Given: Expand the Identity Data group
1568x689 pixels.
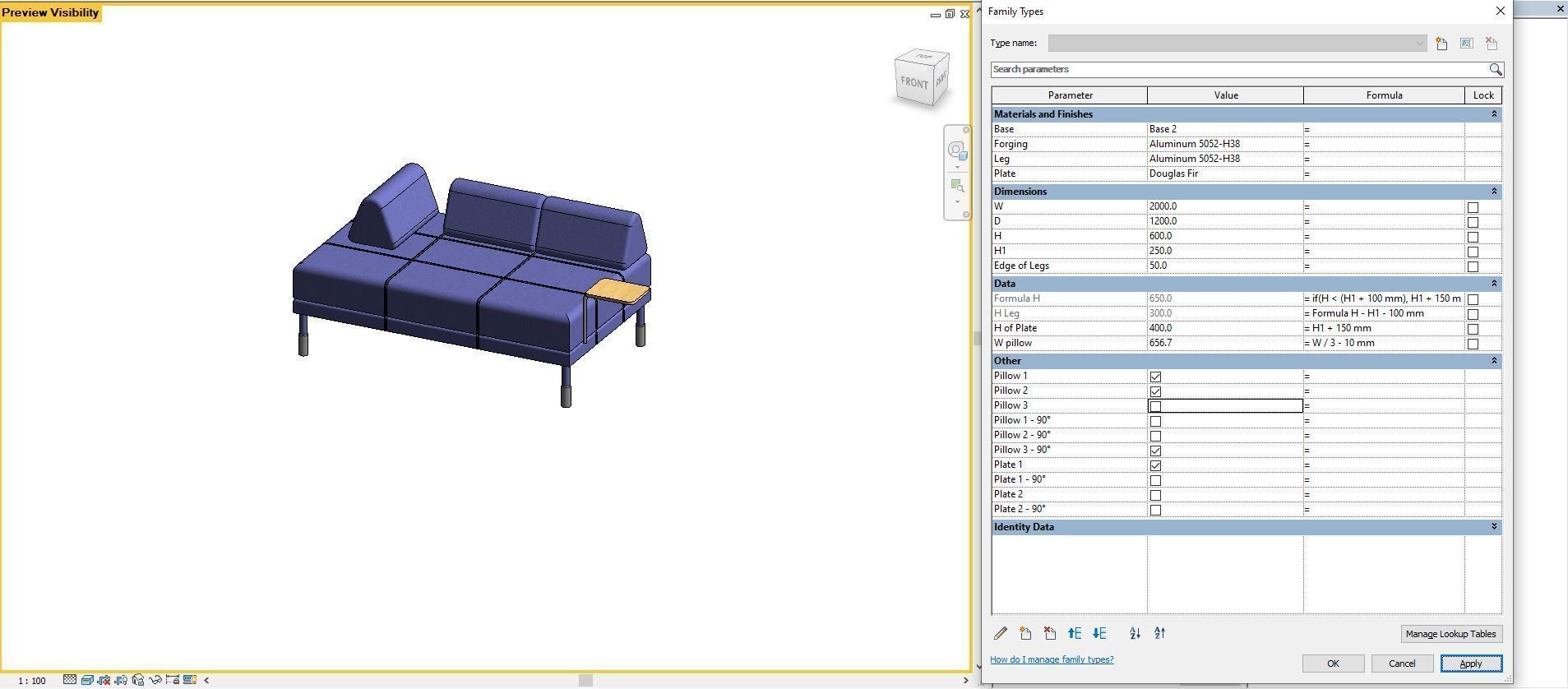Looking at the screenshot, I should [x=1494, y=527].
